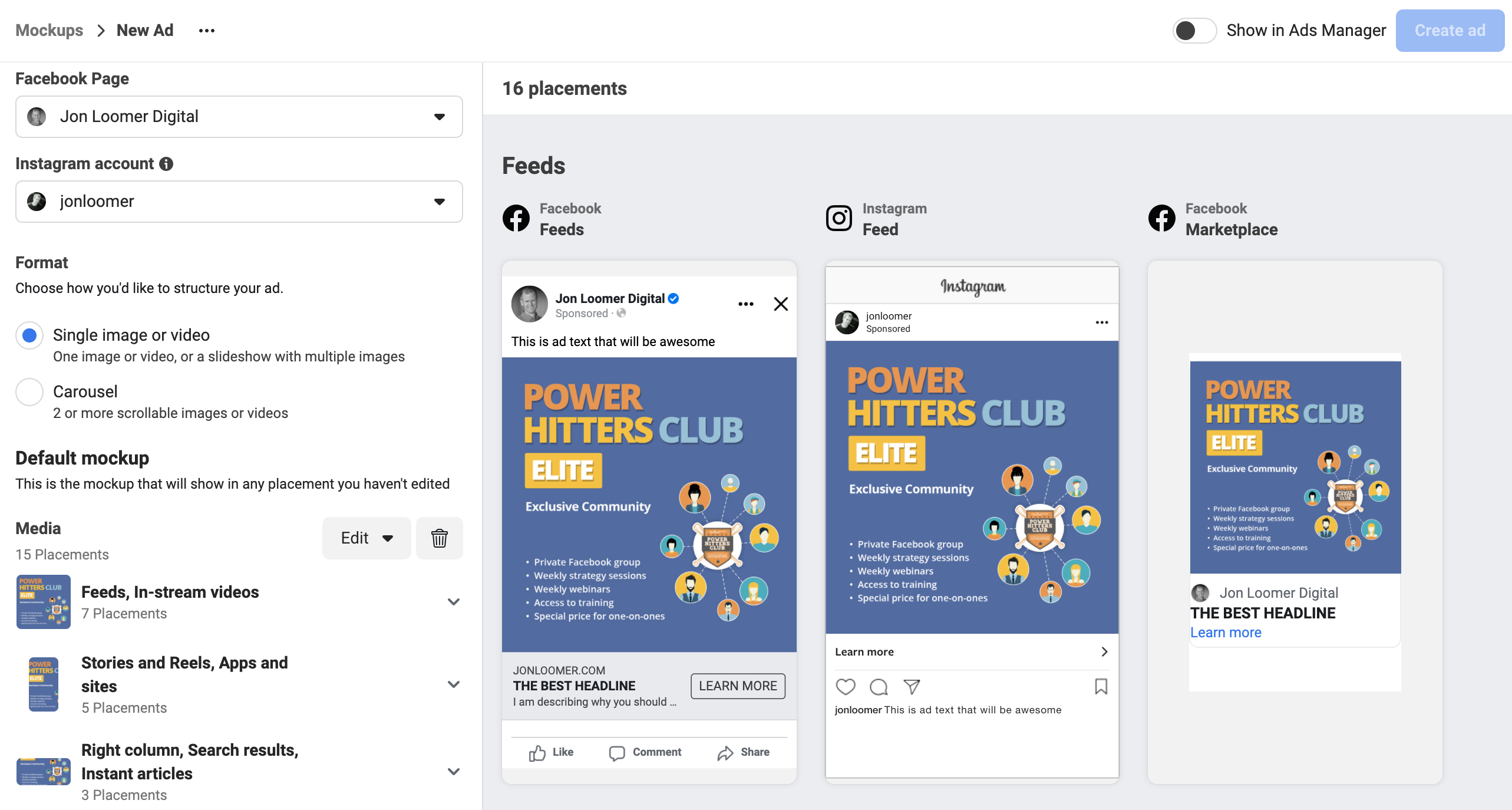The width and height of the screenshot is (1512, 810).
Task: Click the JONLOOMER.COM text in the feed preview
Action: tap(559, 671)
